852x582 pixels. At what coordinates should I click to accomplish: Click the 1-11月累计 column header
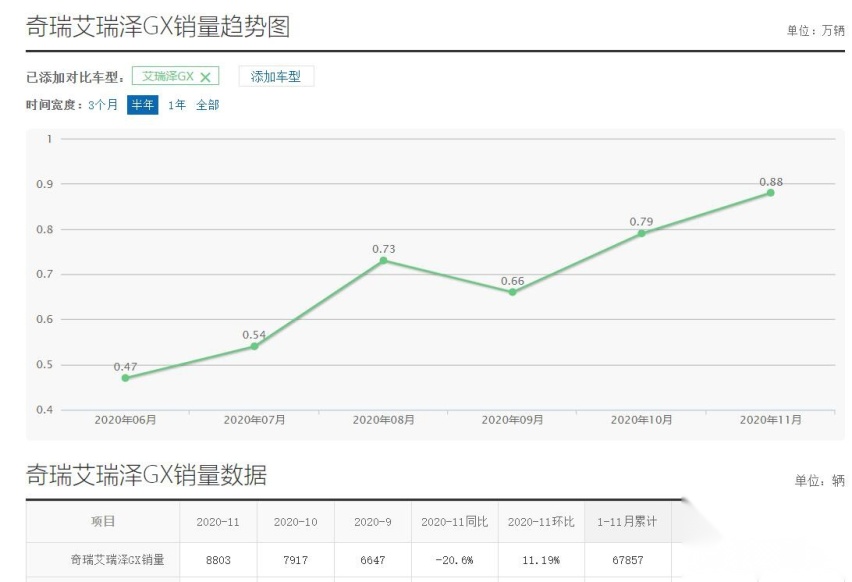pyautogui.click(x=628, y=522)
